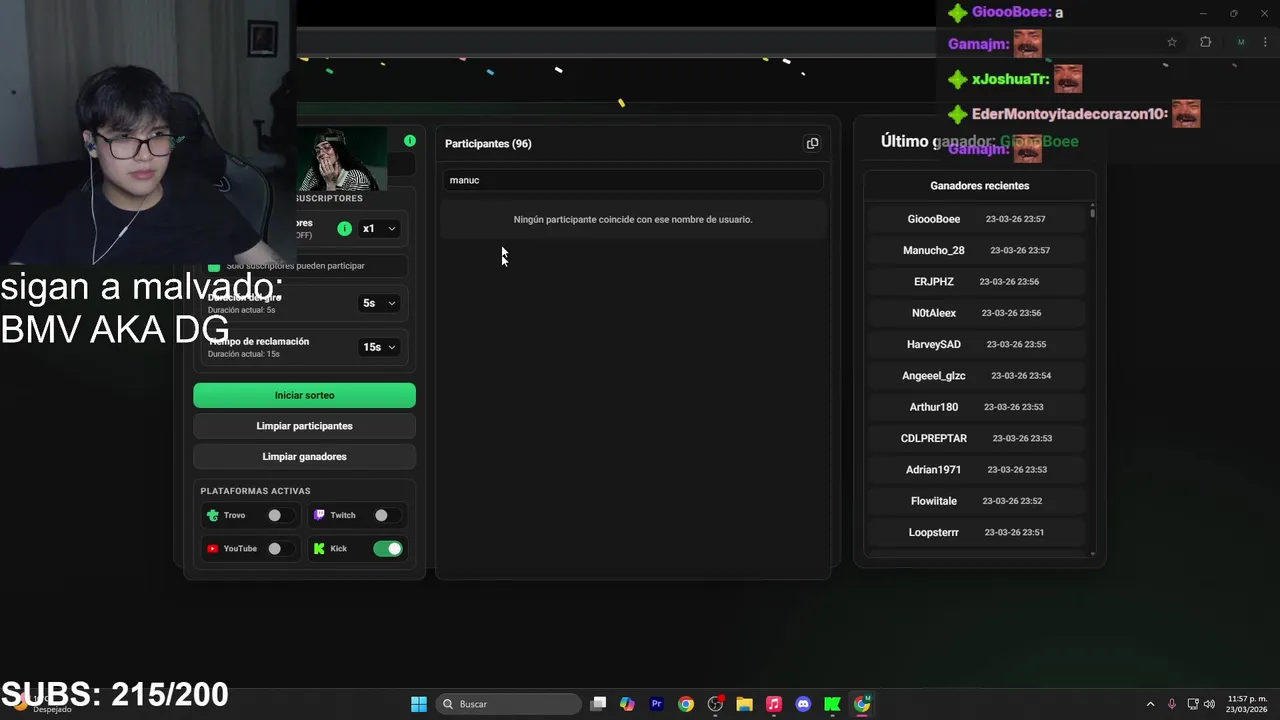1280x720 pixels.
Task: Click EderMontoyitadecorazon10 username in chat overlay
Action: (1069, 114)
